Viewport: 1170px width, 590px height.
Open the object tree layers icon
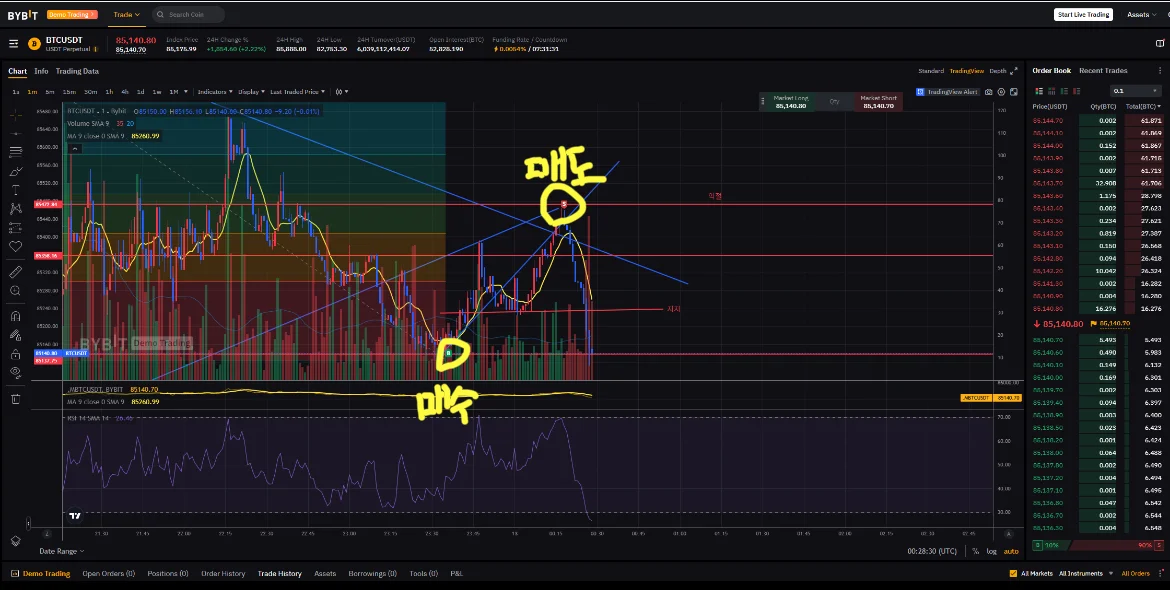(16, 541)
